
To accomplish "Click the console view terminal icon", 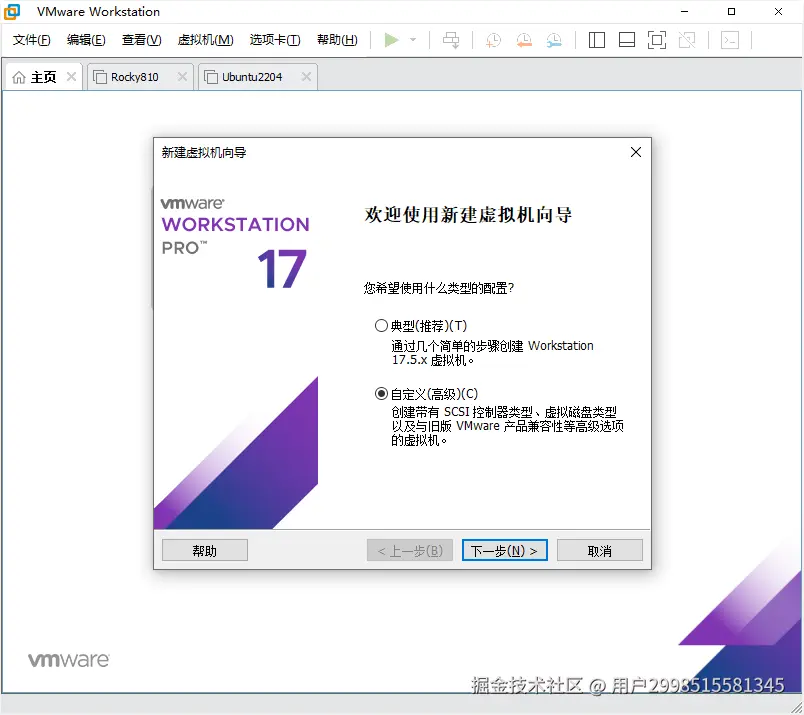I will coord(730,40).
